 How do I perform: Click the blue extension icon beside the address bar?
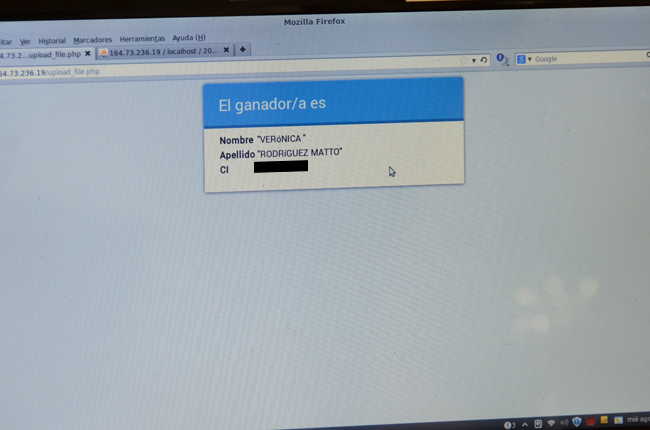coord(501,59)
